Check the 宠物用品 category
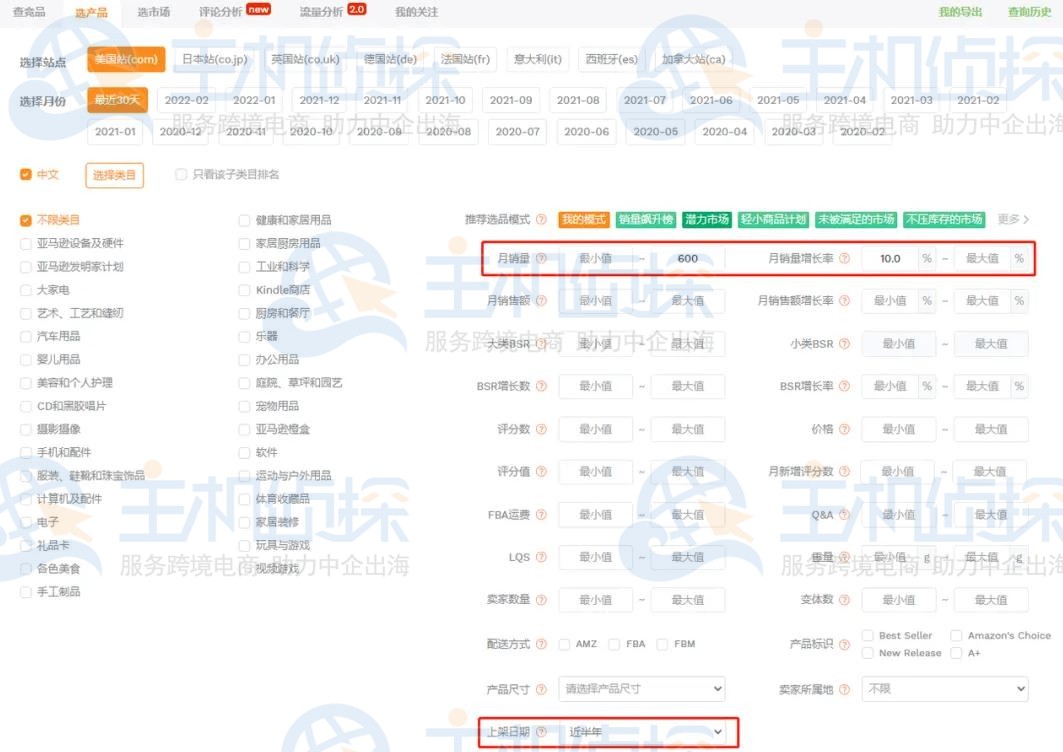This screenshot has width=1063, height=752. [245, 406]
